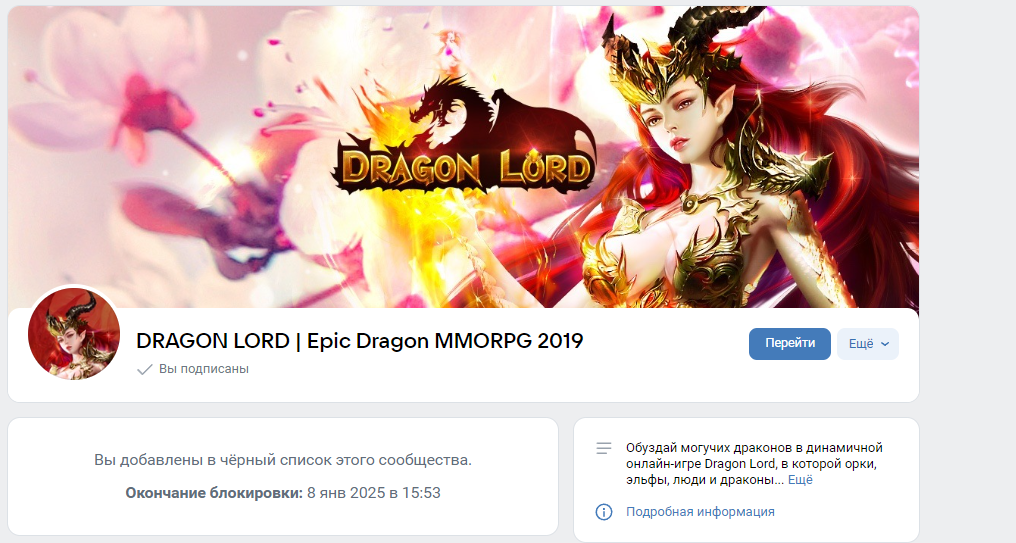Click the round community avatar picture
This screenshot has width=1016, height=543.
click(x=74, y=334)
